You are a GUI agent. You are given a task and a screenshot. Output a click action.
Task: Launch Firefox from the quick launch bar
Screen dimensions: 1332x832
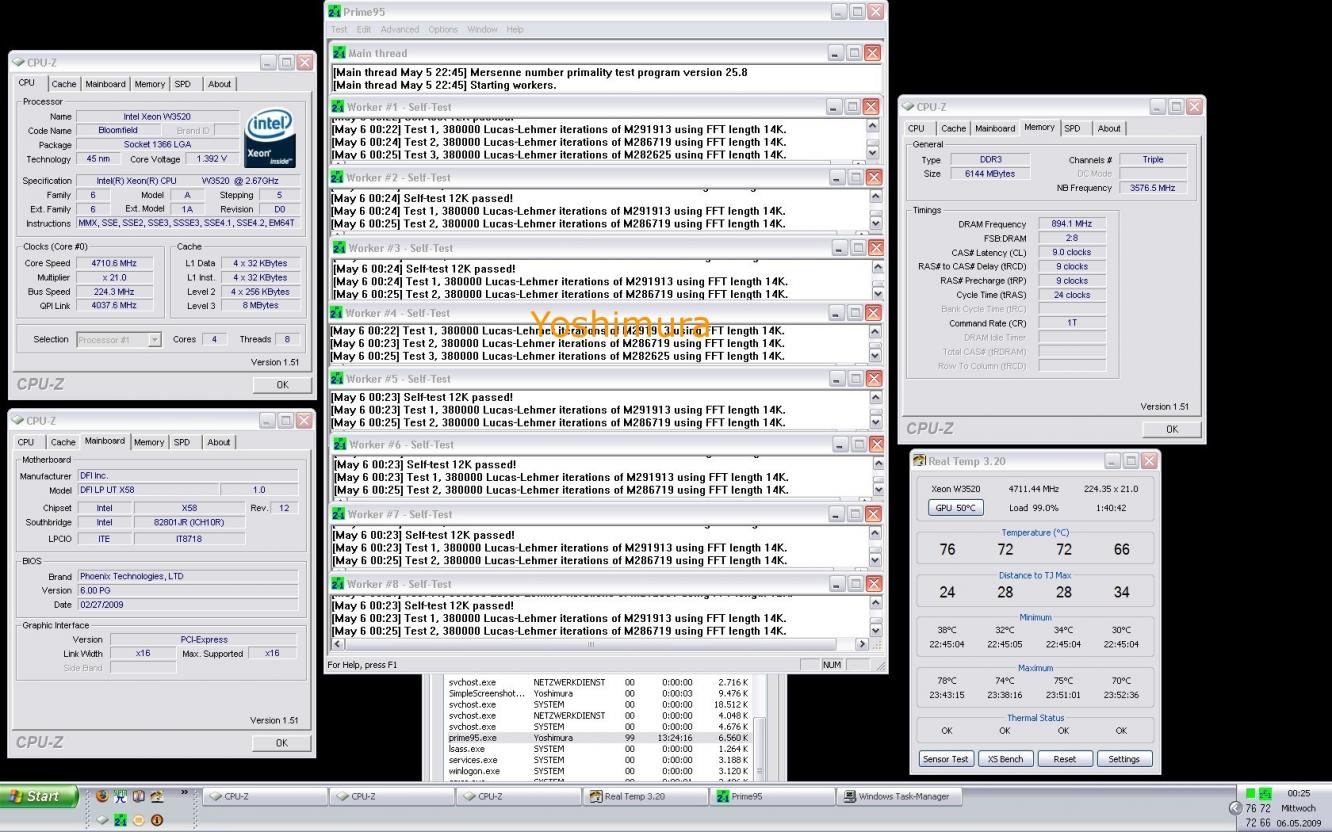coord(101,796)
